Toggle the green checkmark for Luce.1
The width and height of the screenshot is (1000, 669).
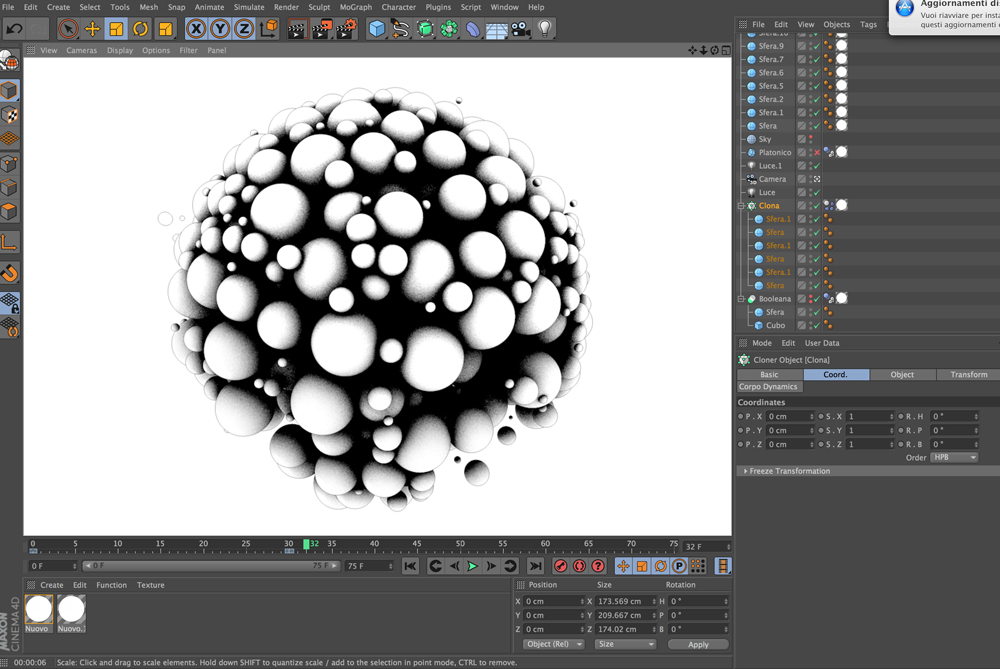816,166
